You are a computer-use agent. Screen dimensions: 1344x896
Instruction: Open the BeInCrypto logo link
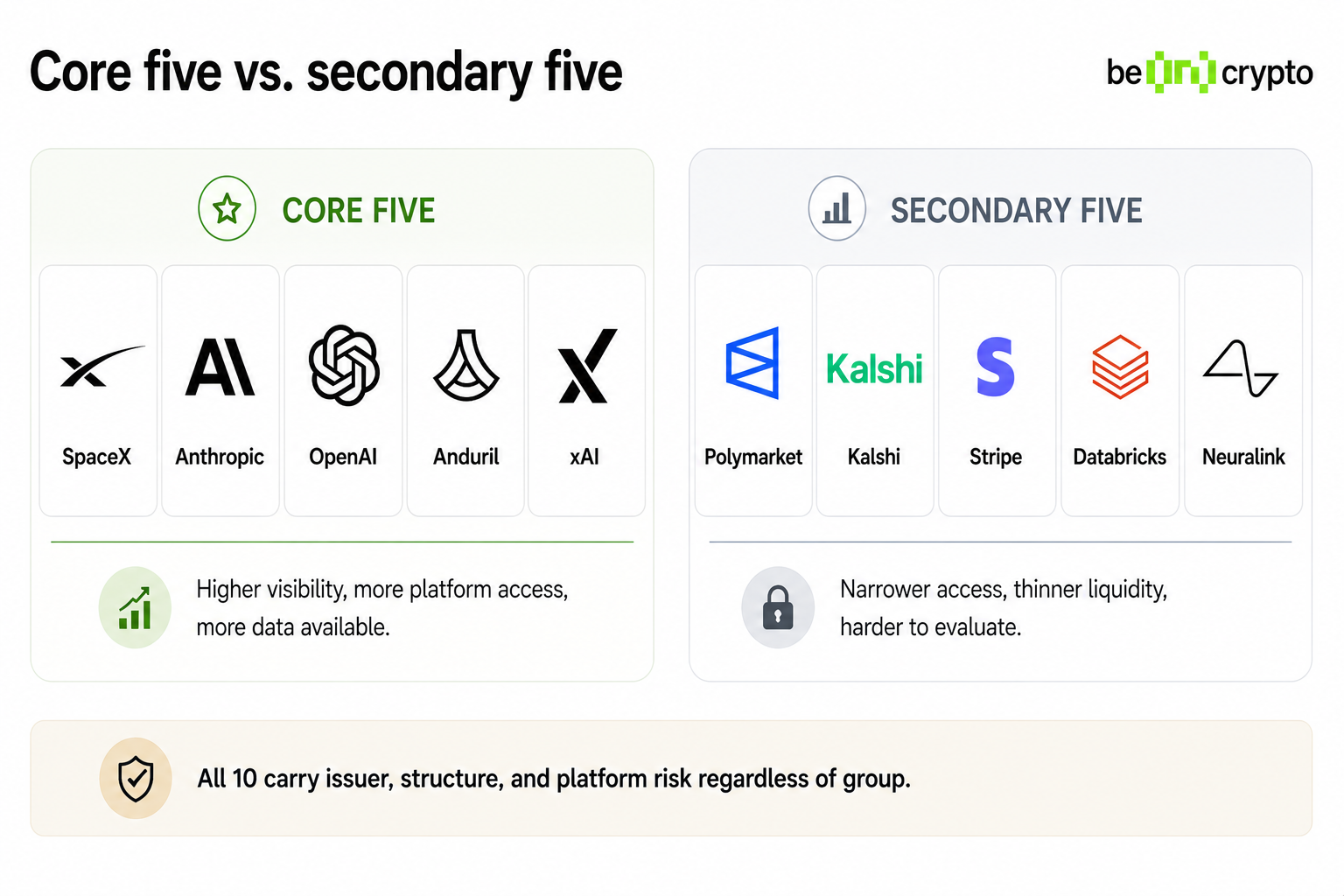[1209, 73]
